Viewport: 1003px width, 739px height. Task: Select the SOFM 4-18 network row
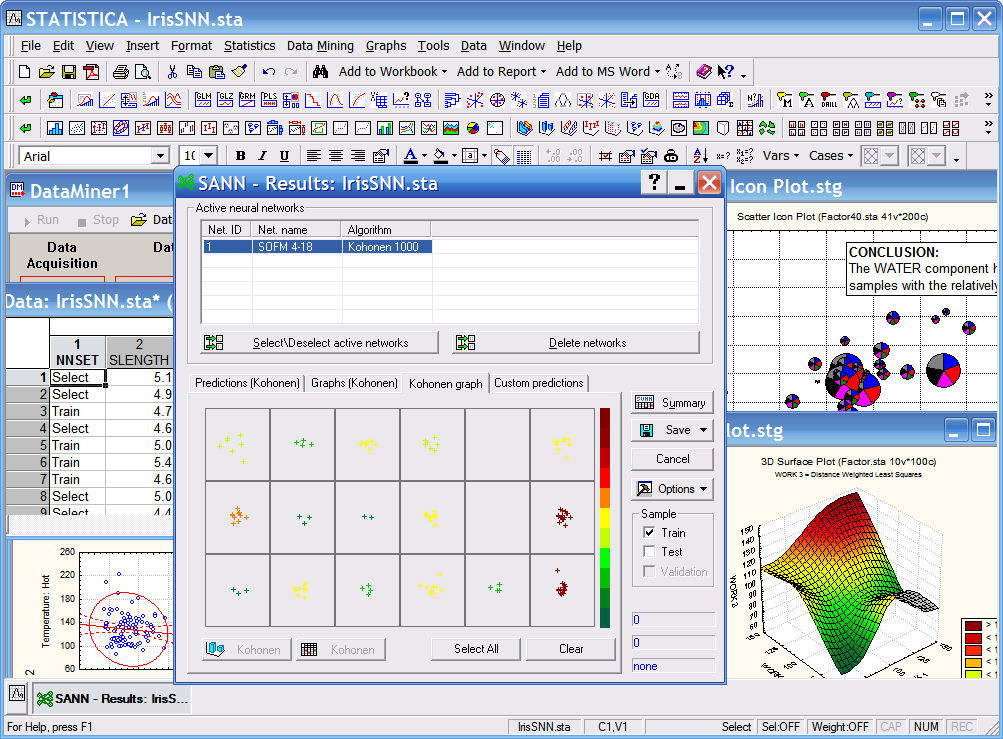[317, 246]
